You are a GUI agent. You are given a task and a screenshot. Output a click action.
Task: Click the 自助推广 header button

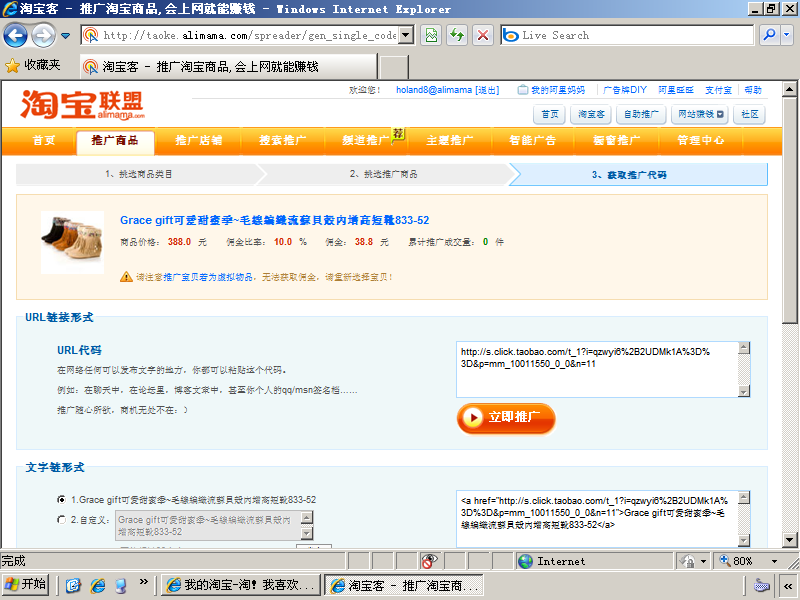point(641,114)
